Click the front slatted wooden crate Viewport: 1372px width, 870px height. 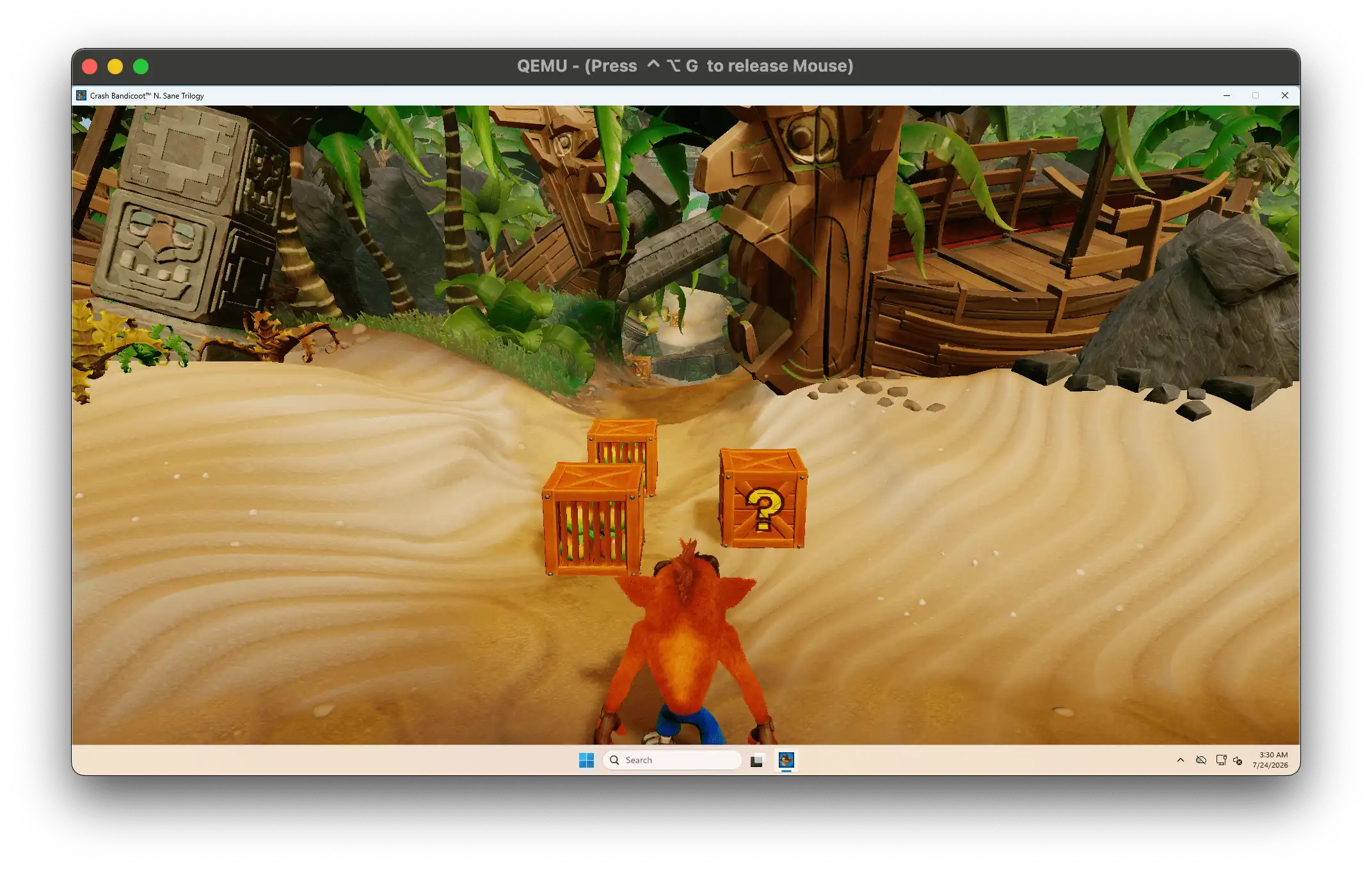pyautogui.click(x=593, y=519)
